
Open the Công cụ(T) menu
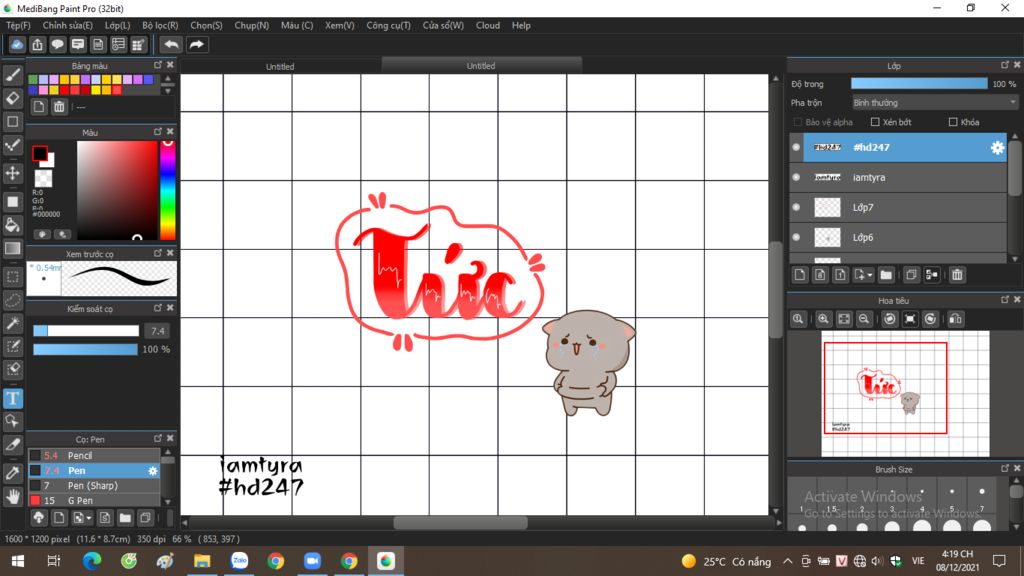388,25
